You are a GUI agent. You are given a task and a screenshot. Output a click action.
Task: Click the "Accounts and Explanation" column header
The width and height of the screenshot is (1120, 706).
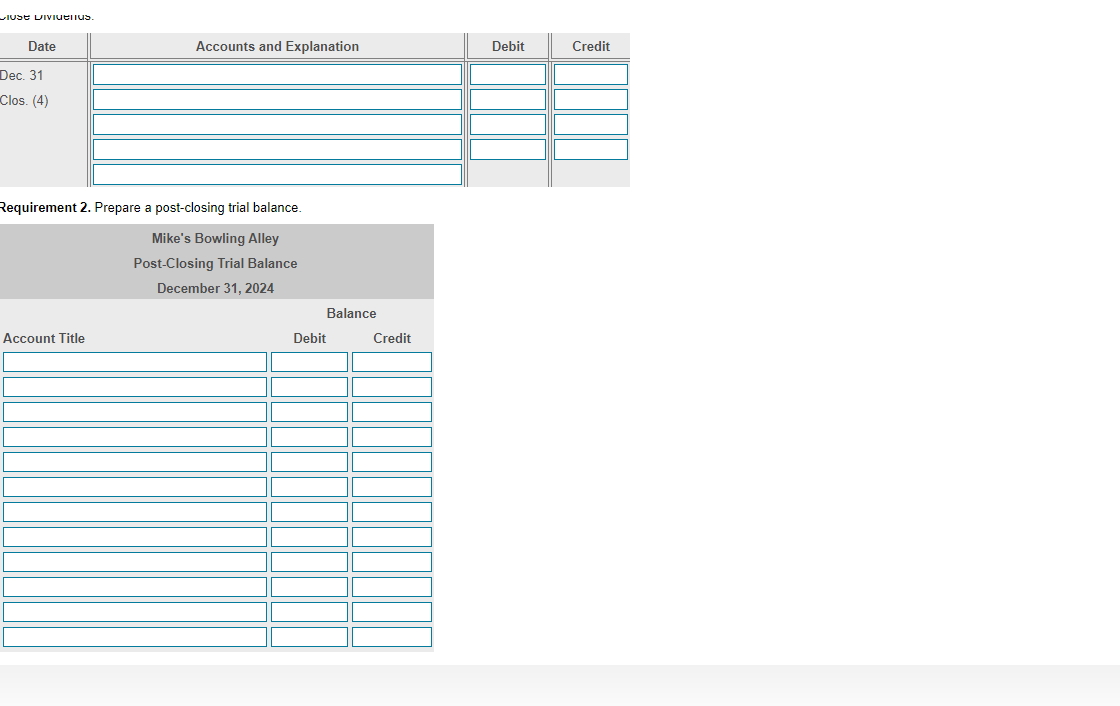(x=277, y=46)
